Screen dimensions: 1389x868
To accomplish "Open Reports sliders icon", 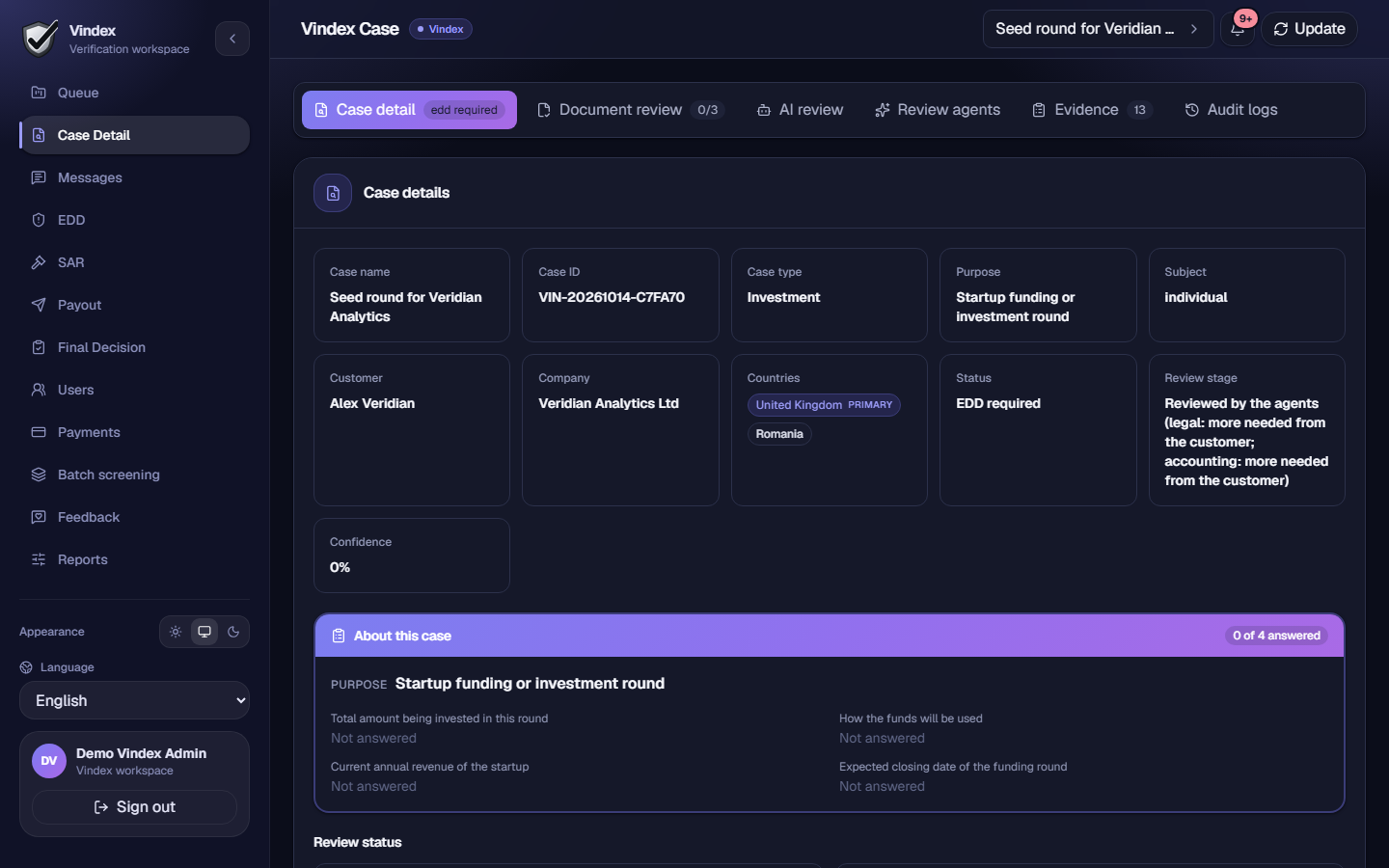I will (39, 559).
